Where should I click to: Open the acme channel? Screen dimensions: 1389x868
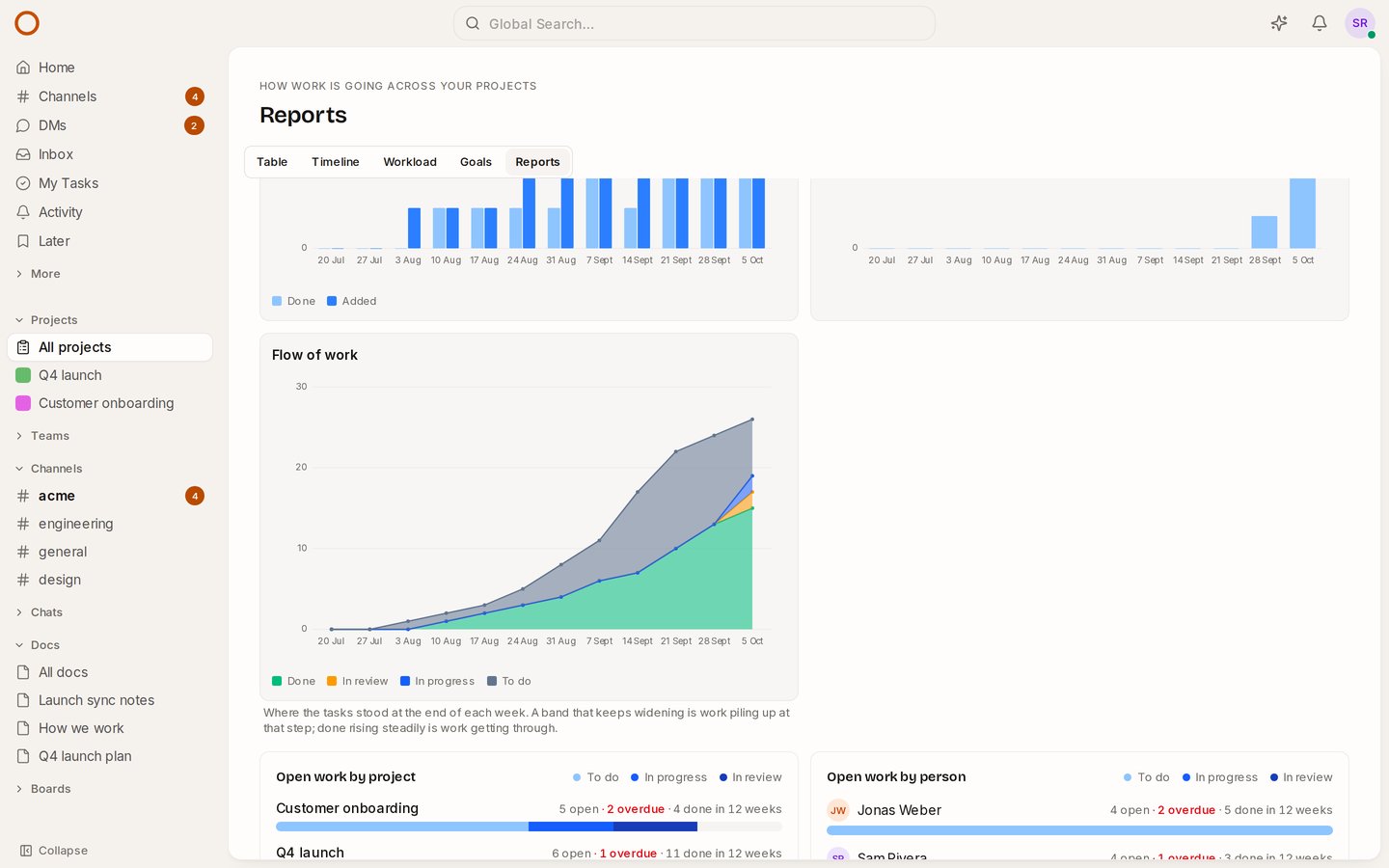(x=110, y=496)
